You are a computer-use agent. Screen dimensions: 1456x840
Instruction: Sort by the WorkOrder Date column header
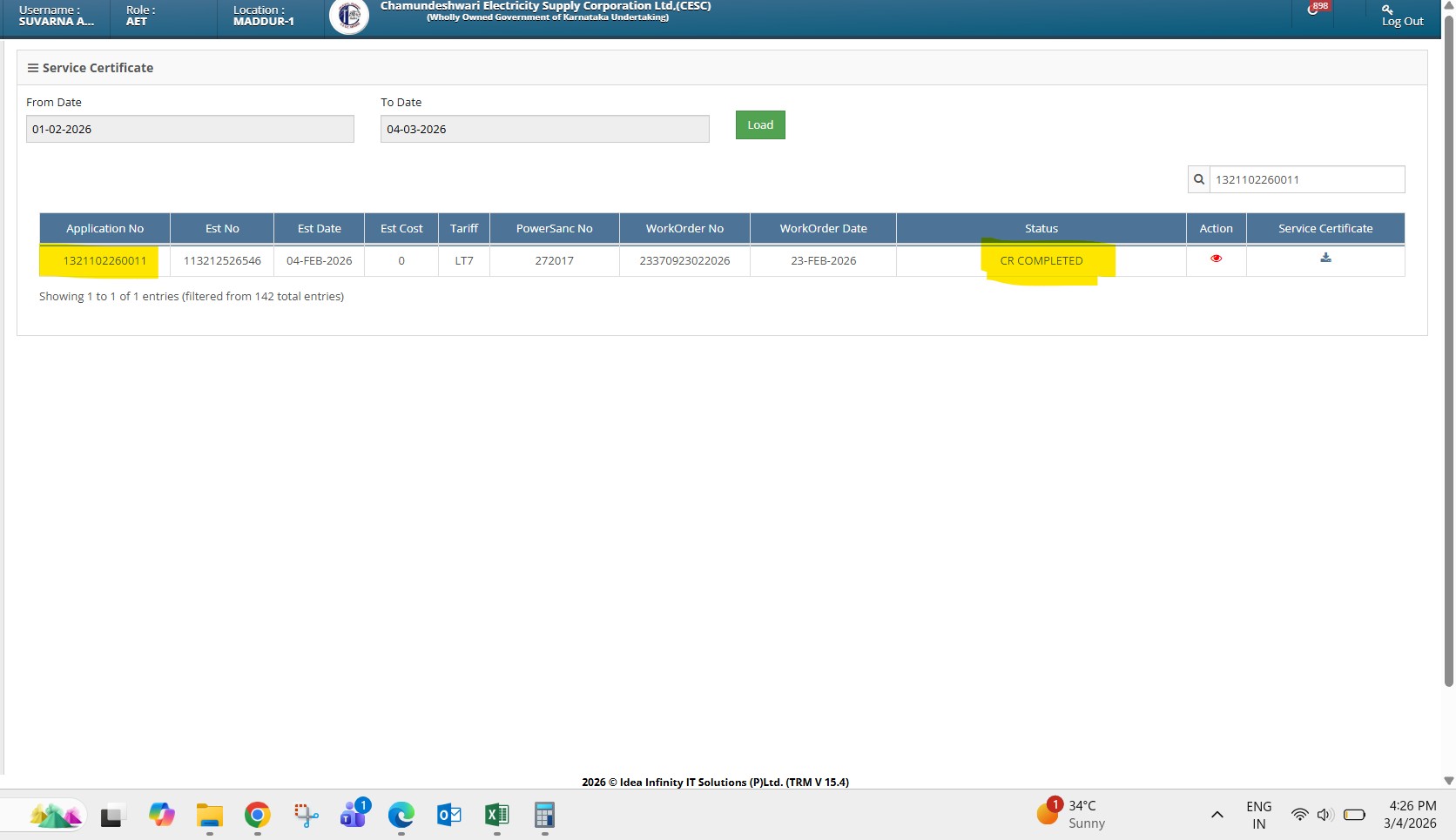click(823, 228)
